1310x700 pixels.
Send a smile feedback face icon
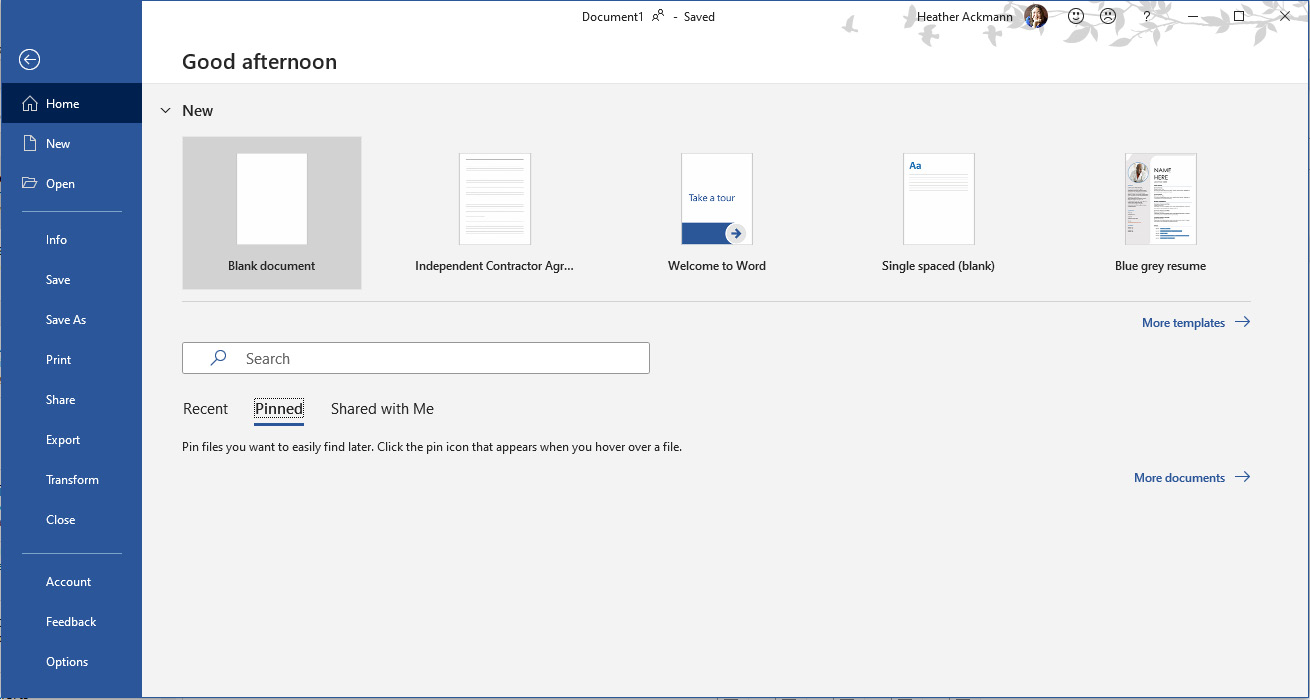tap(1076, 16)
